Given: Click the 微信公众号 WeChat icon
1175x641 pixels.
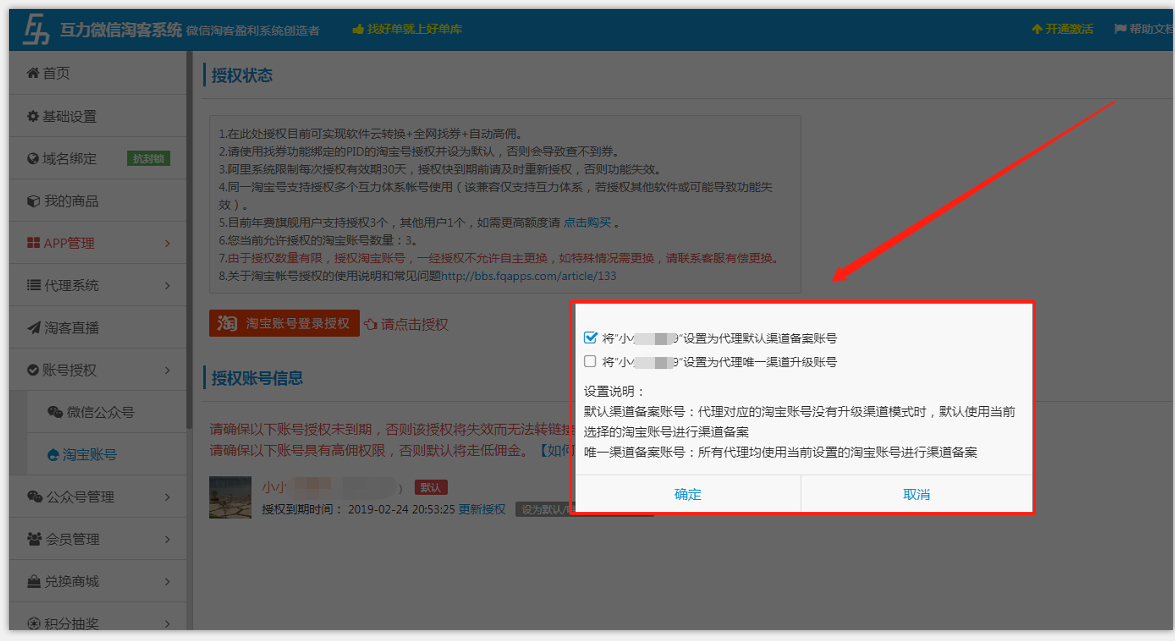Looking at the screenshot, I should click(x=55, y=412).
